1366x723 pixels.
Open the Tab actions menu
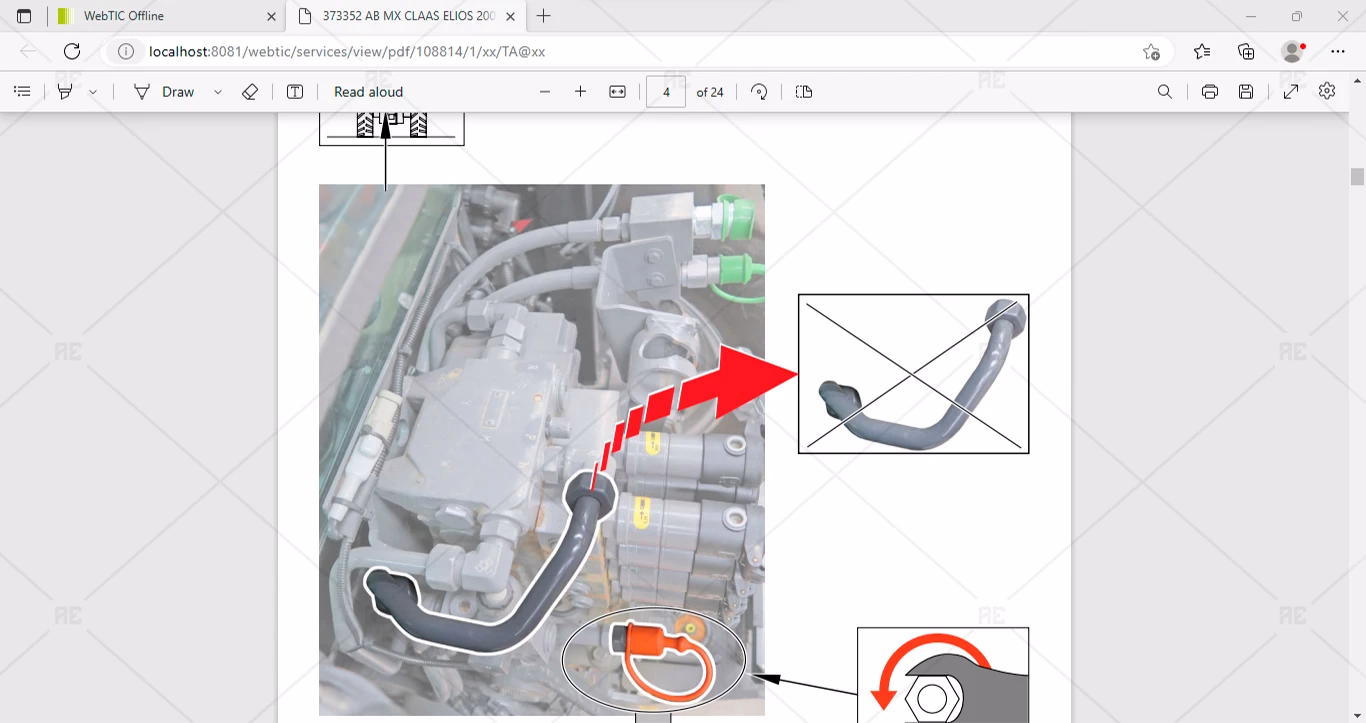point(24,16)
